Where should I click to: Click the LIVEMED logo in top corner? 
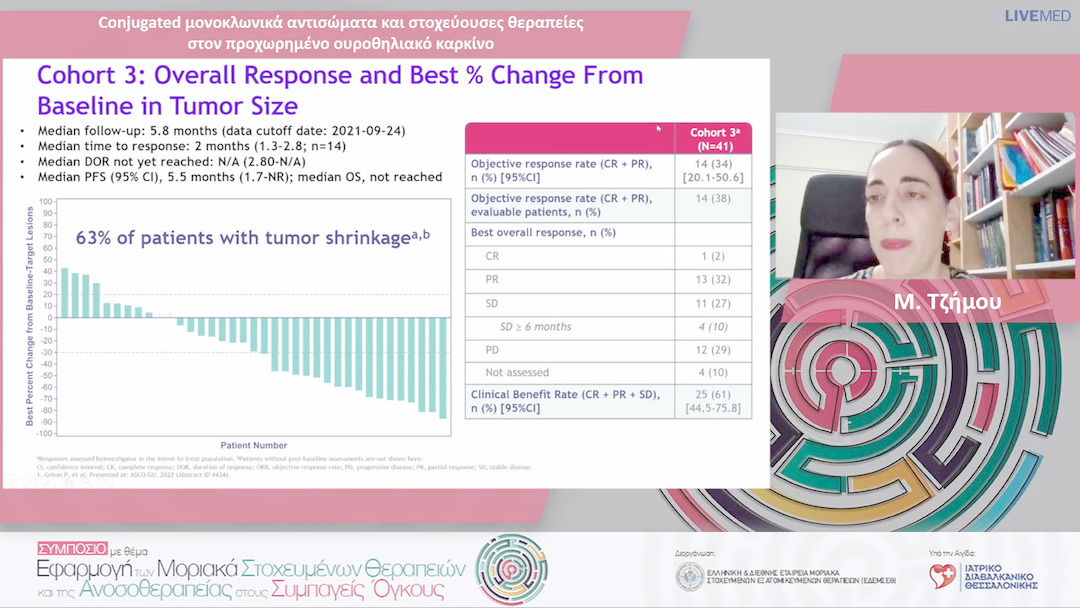point(1036,16)
